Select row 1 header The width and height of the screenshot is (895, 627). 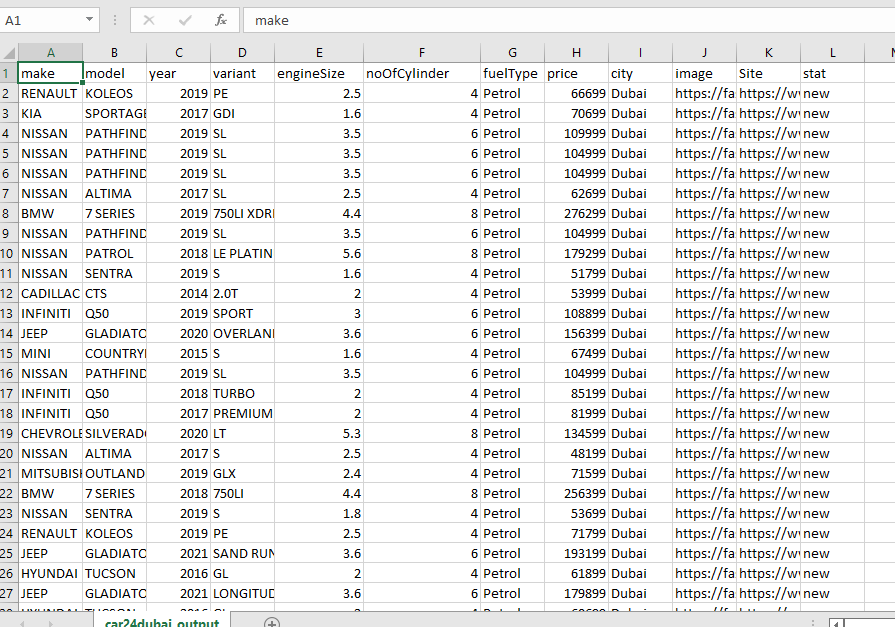click(9, 73)
